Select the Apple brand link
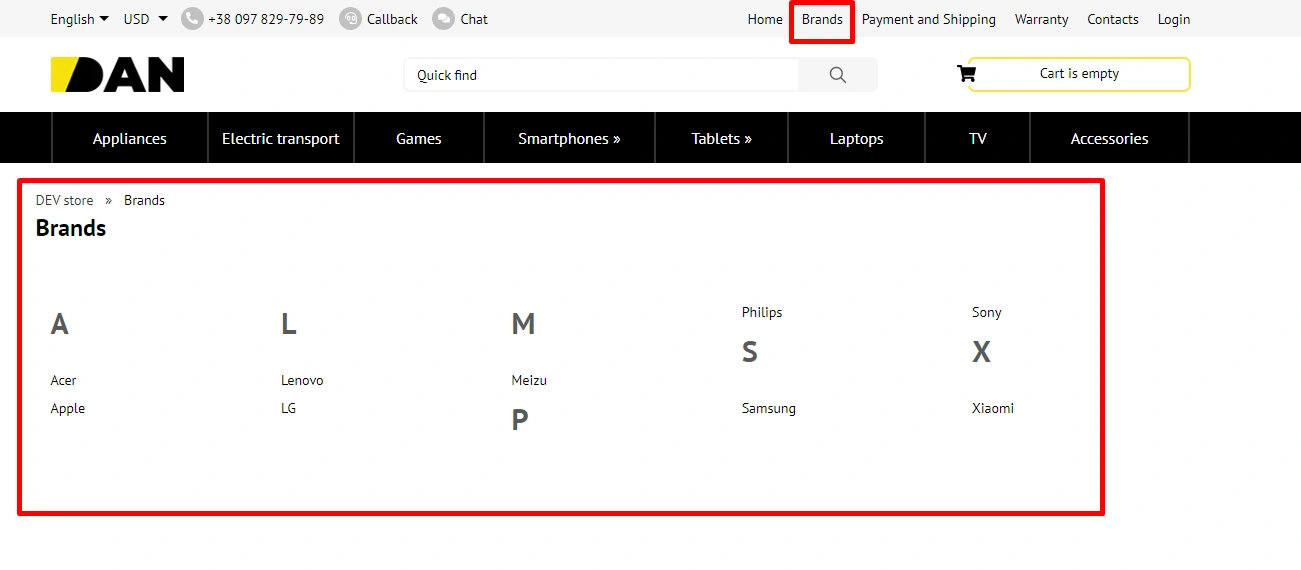This screenshot has width=1301, height=570. click(x=68, y=408)
